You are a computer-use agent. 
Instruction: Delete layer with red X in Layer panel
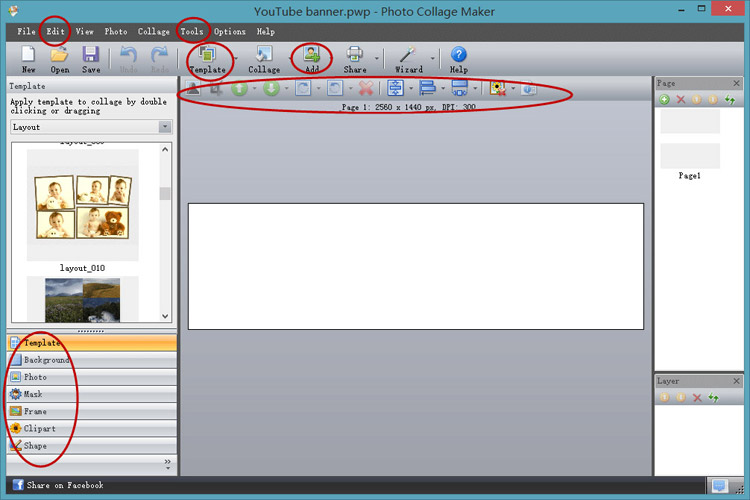point(697,398)
